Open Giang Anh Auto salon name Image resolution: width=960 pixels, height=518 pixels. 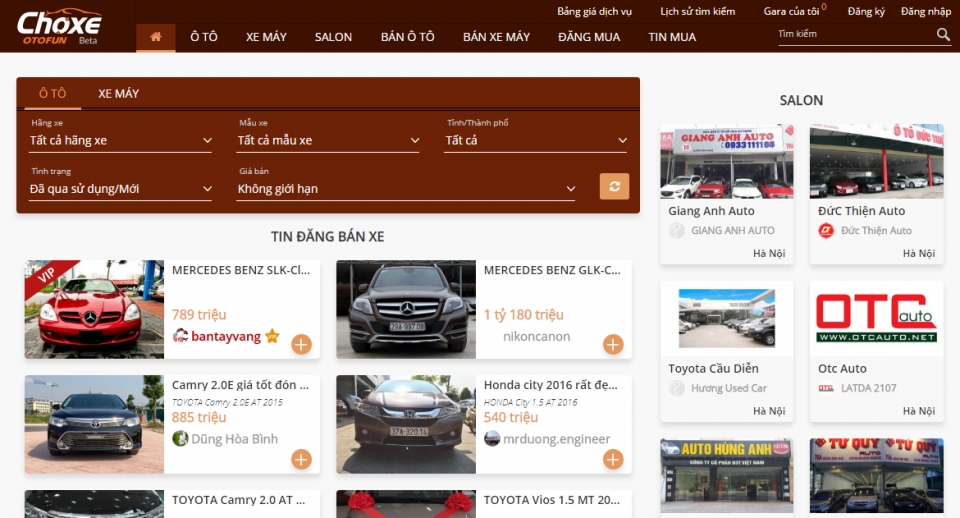pos(711,211)
